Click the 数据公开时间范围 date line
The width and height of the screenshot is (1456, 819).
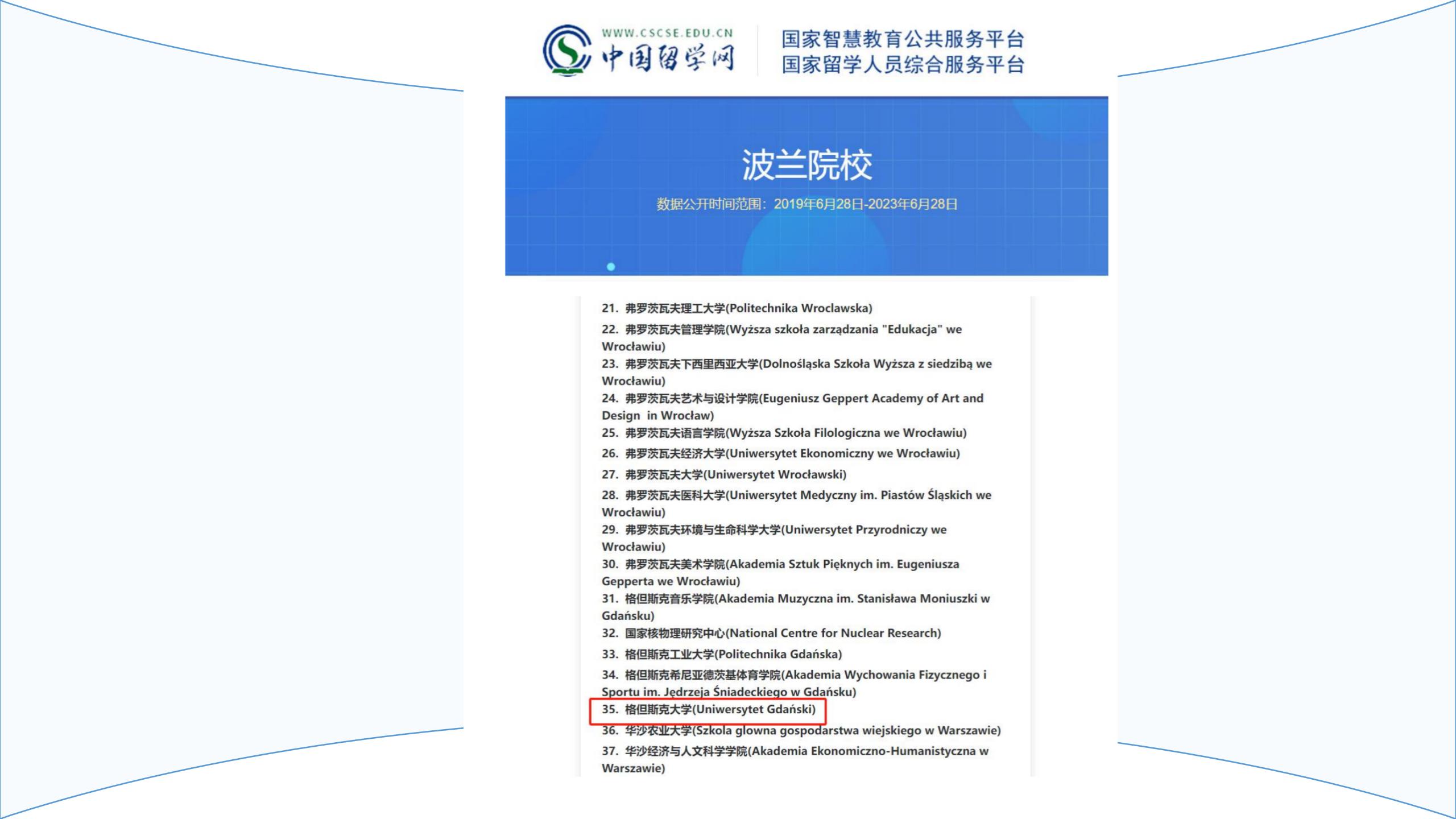pos(806,204)
